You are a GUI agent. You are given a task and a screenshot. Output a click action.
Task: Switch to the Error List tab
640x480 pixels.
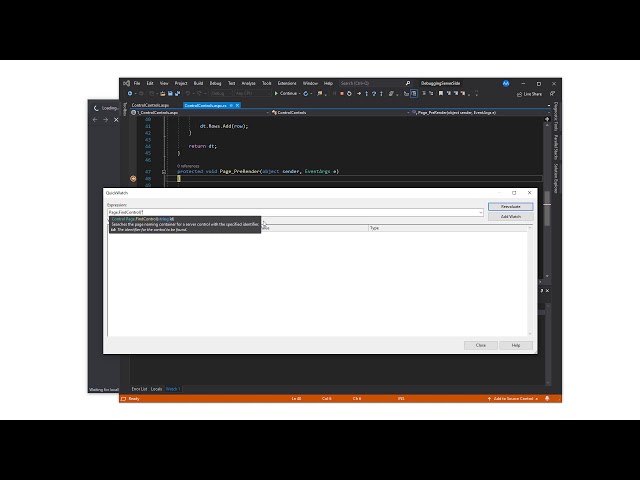[x=139, y=388]
